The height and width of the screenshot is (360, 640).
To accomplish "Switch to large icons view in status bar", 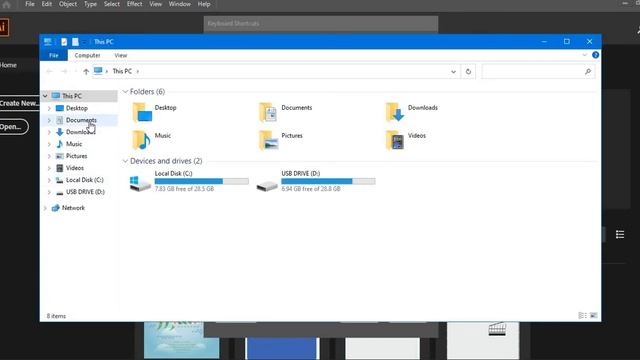I will pos(593,316).
